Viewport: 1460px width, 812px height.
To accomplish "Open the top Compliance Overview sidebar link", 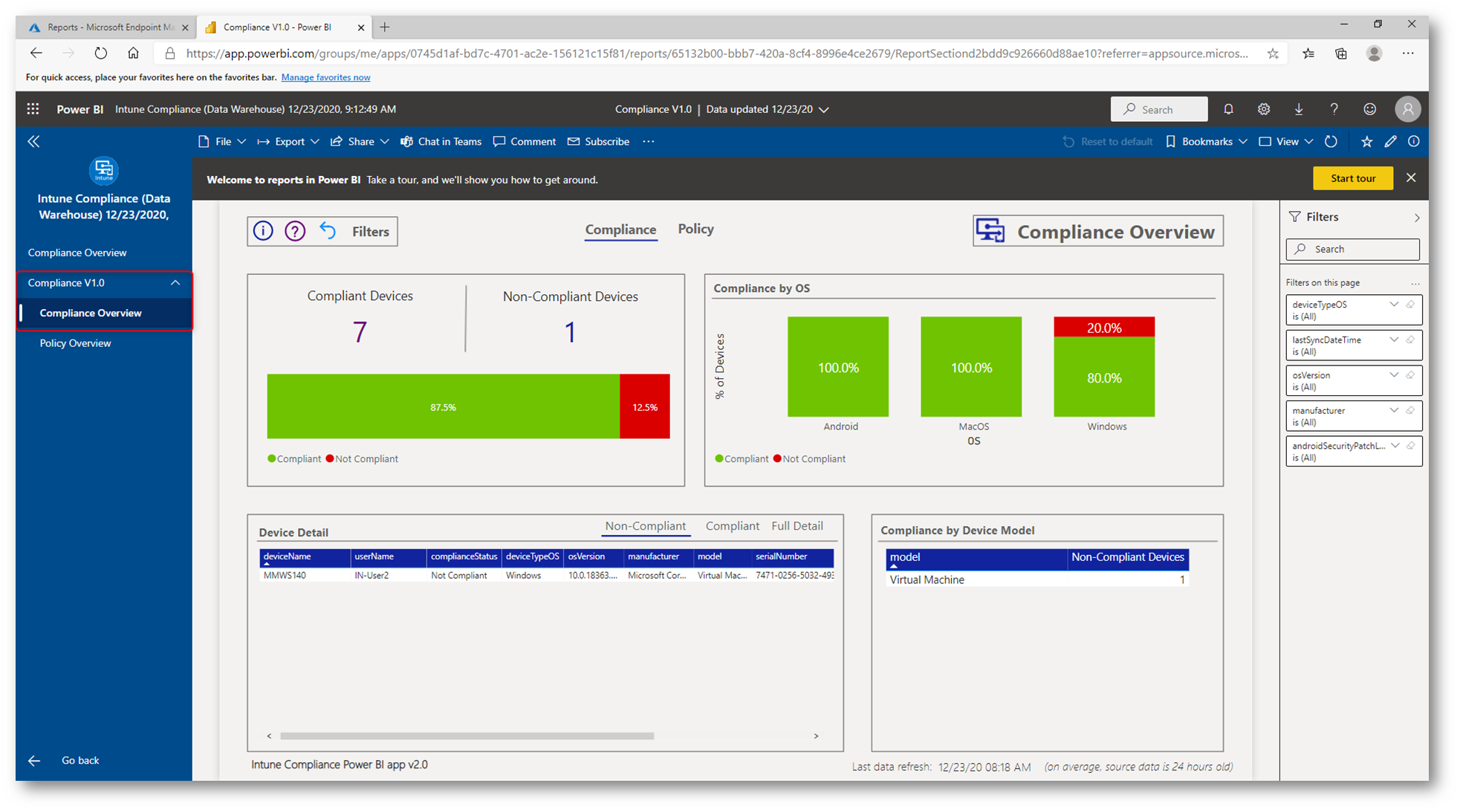I will [x=77, y=253].
